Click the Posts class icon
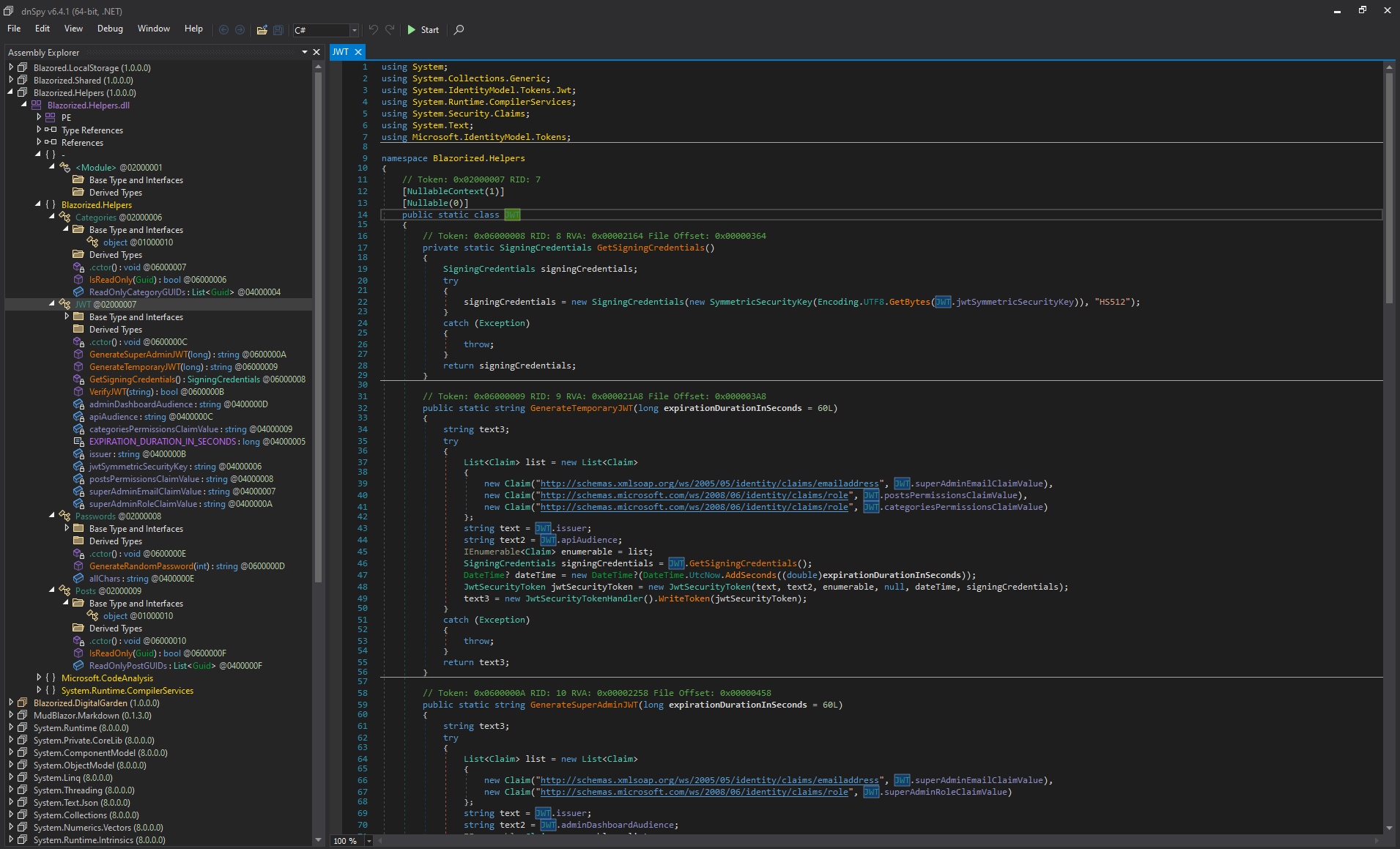The height and width of the screenshot is (849, 1400). [64, 590]
